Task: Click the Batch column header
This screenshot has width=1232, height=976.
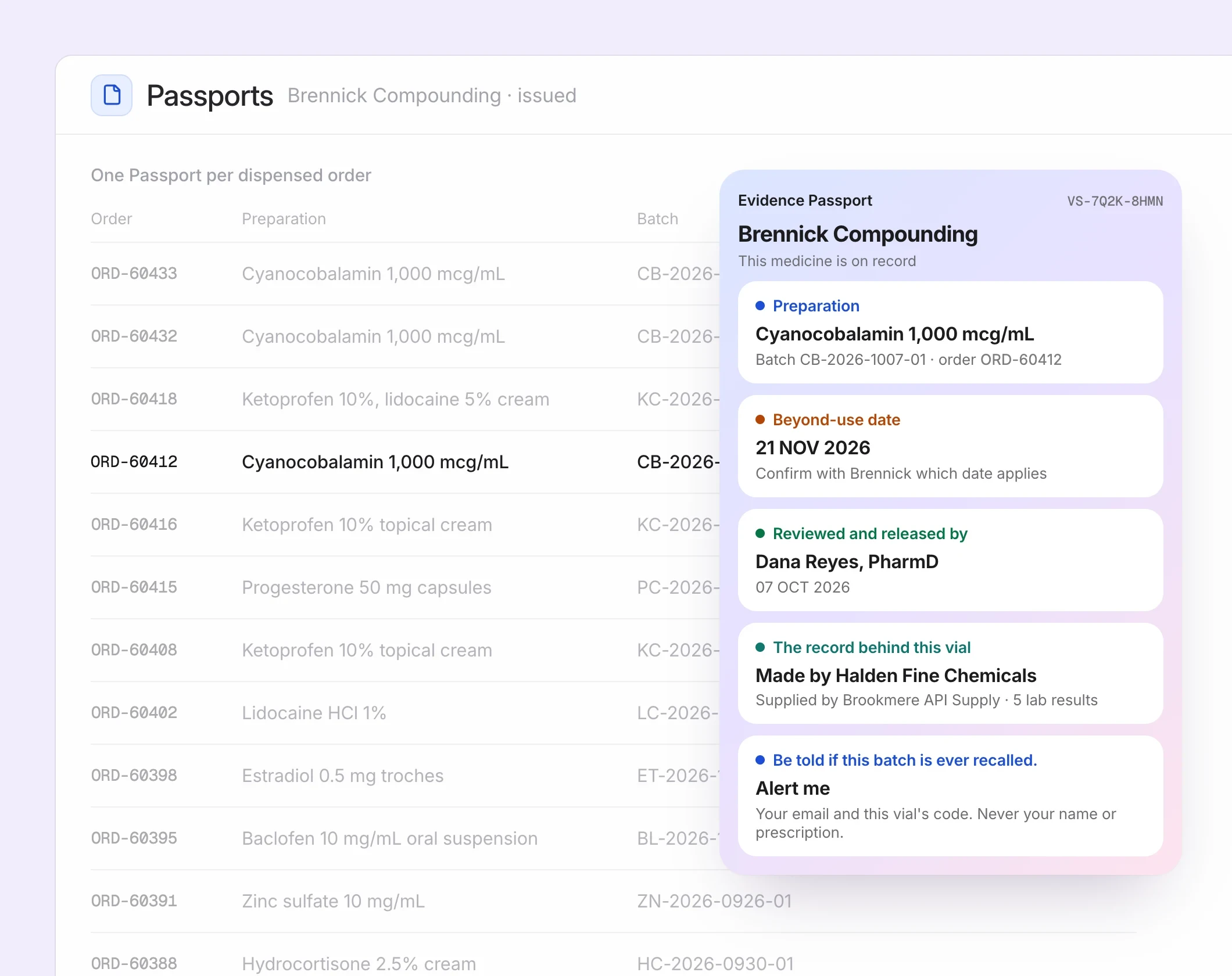Action: coord(658,219)
